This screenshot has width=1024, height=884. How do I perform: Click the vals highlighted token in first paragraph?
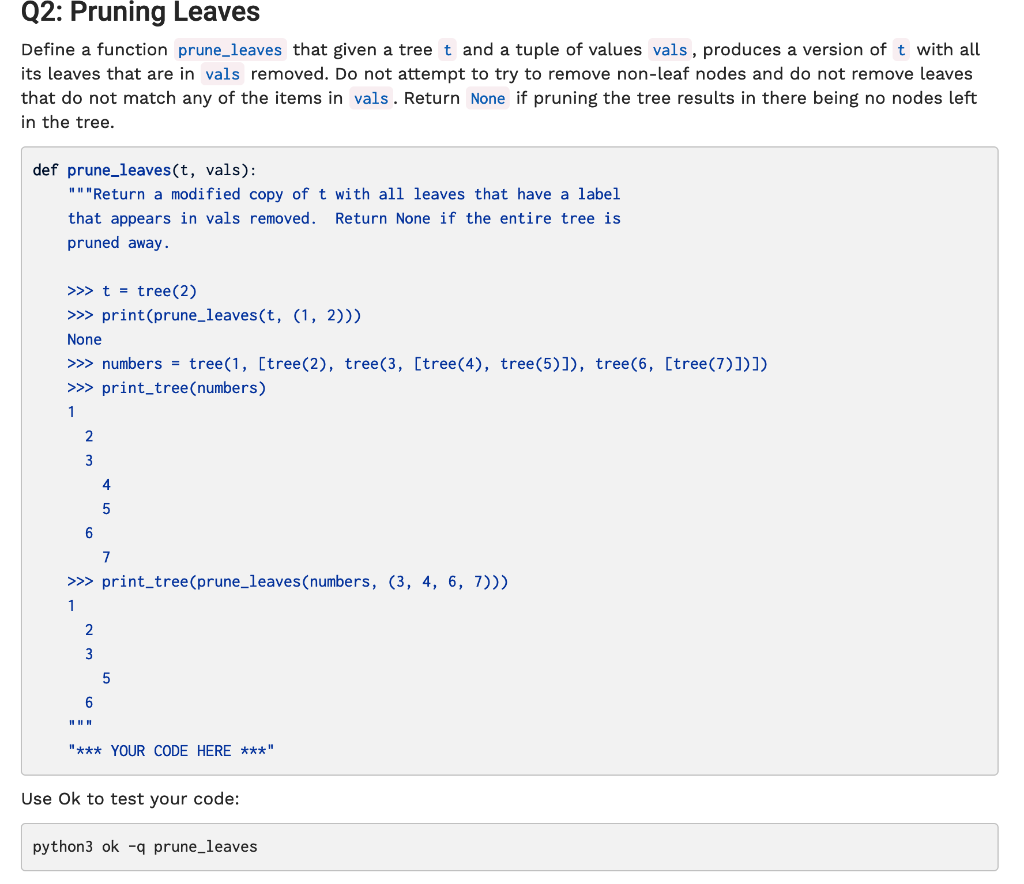click(669, 49)
